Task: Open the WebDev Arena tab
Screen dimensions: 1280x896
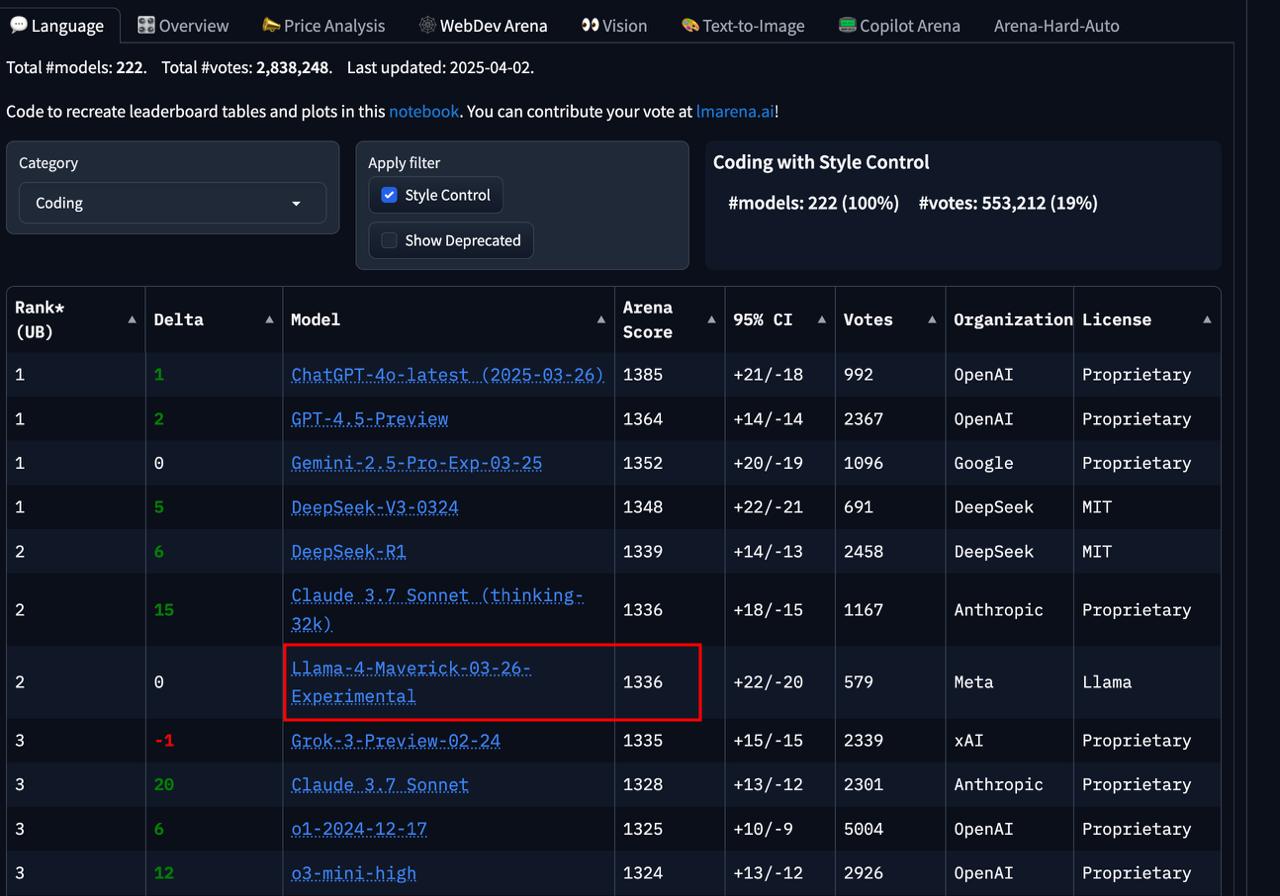Action: (483, 25)
